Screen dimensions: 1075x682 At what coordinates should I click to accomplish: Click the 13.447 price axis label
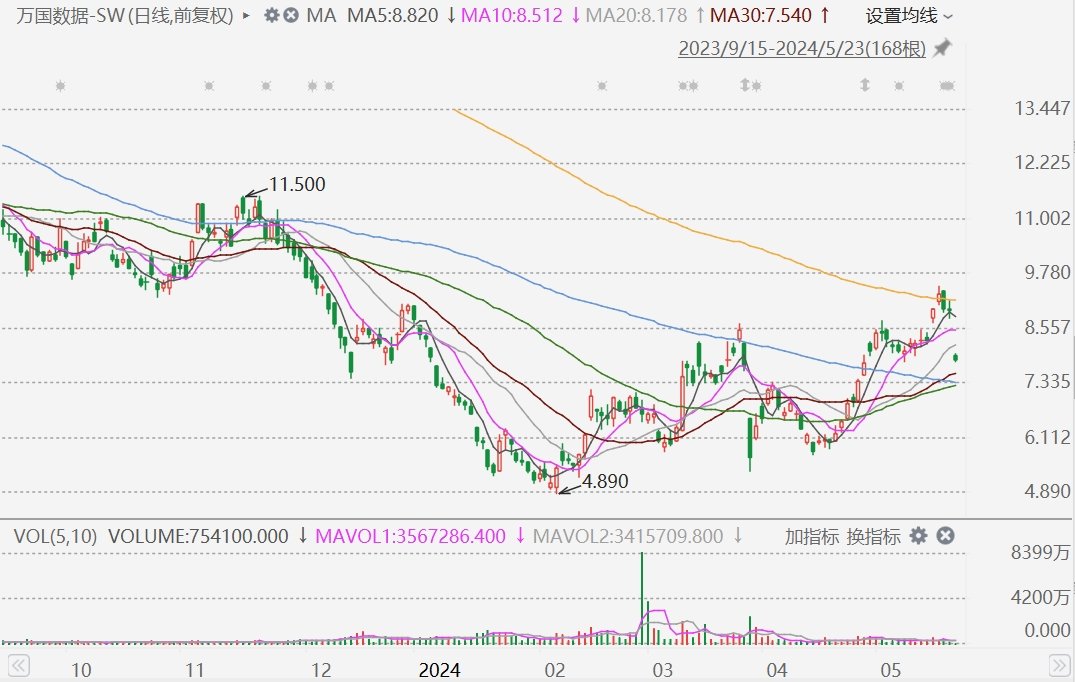(x=1042, y=108)
